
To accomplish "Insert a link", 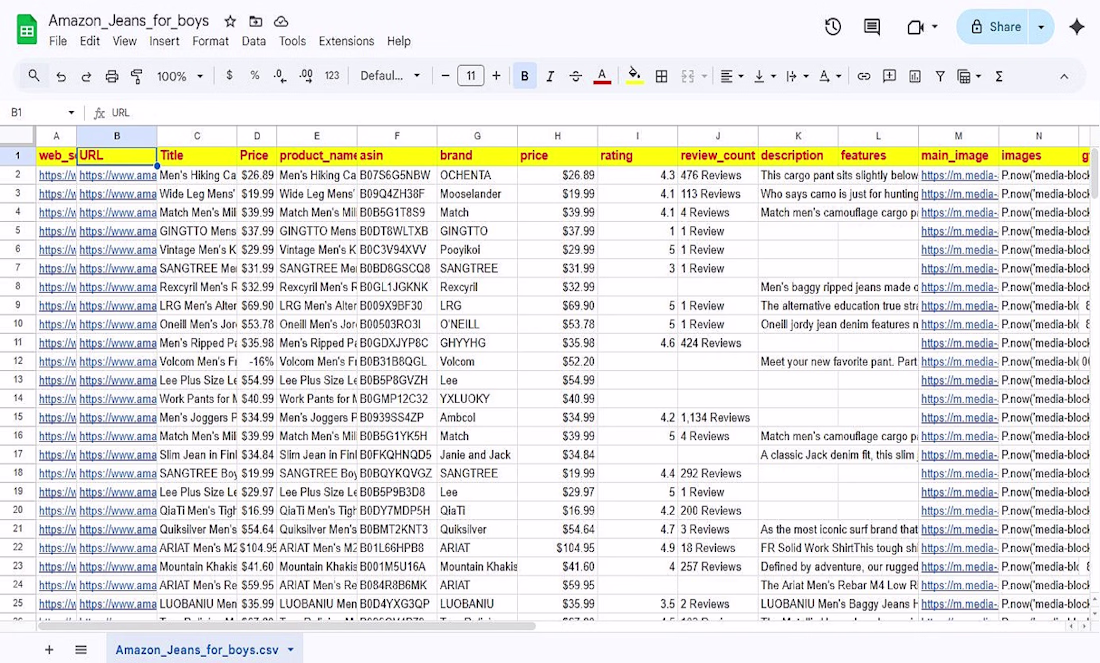I will (x=864, y=76).
